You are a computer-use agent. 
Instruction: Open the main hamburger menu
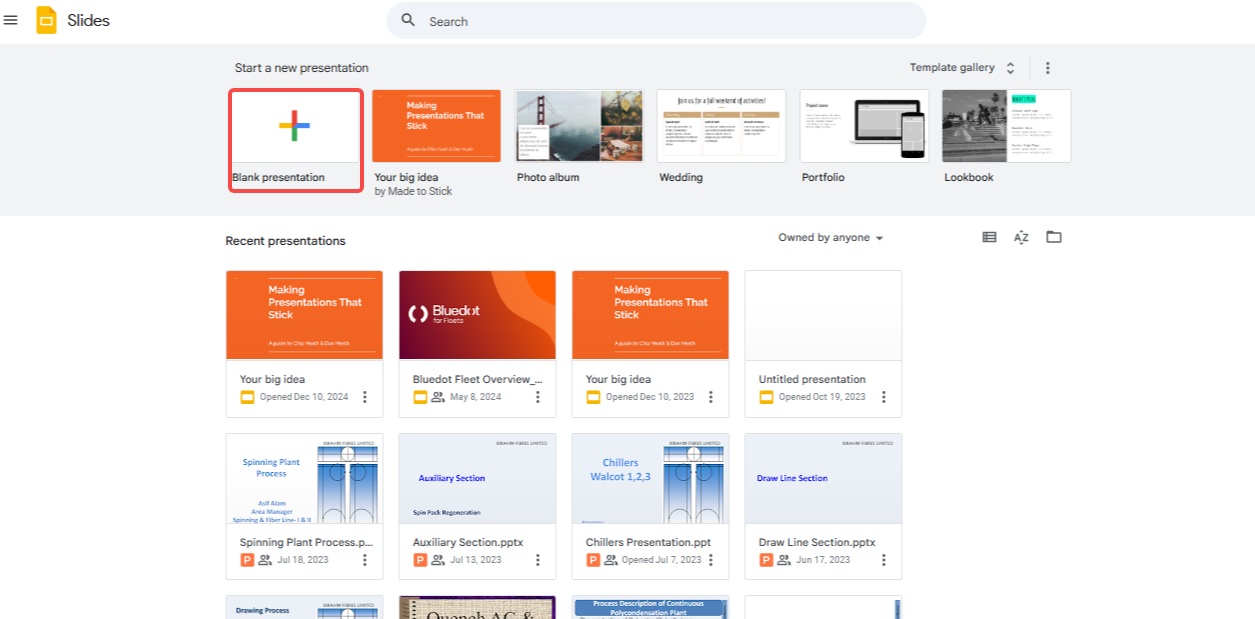point(11,20)
